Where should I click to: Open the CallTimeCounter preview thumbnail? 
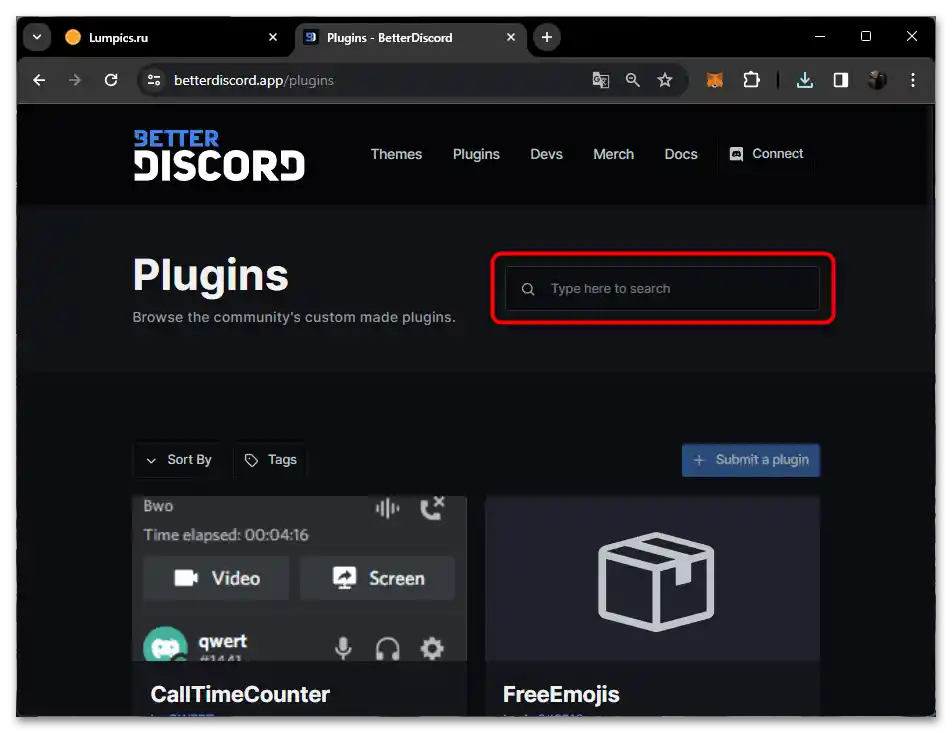[299, 578]
